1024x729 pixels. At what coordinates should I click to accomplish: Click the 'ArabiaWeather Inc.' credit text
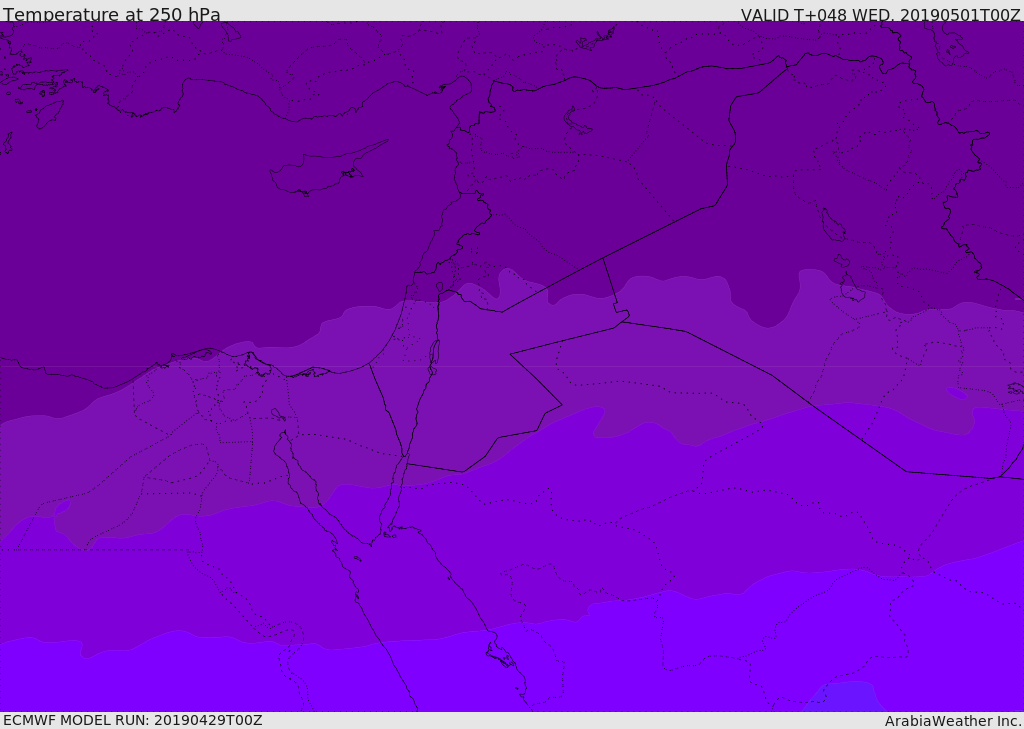(x=953, y=721)
